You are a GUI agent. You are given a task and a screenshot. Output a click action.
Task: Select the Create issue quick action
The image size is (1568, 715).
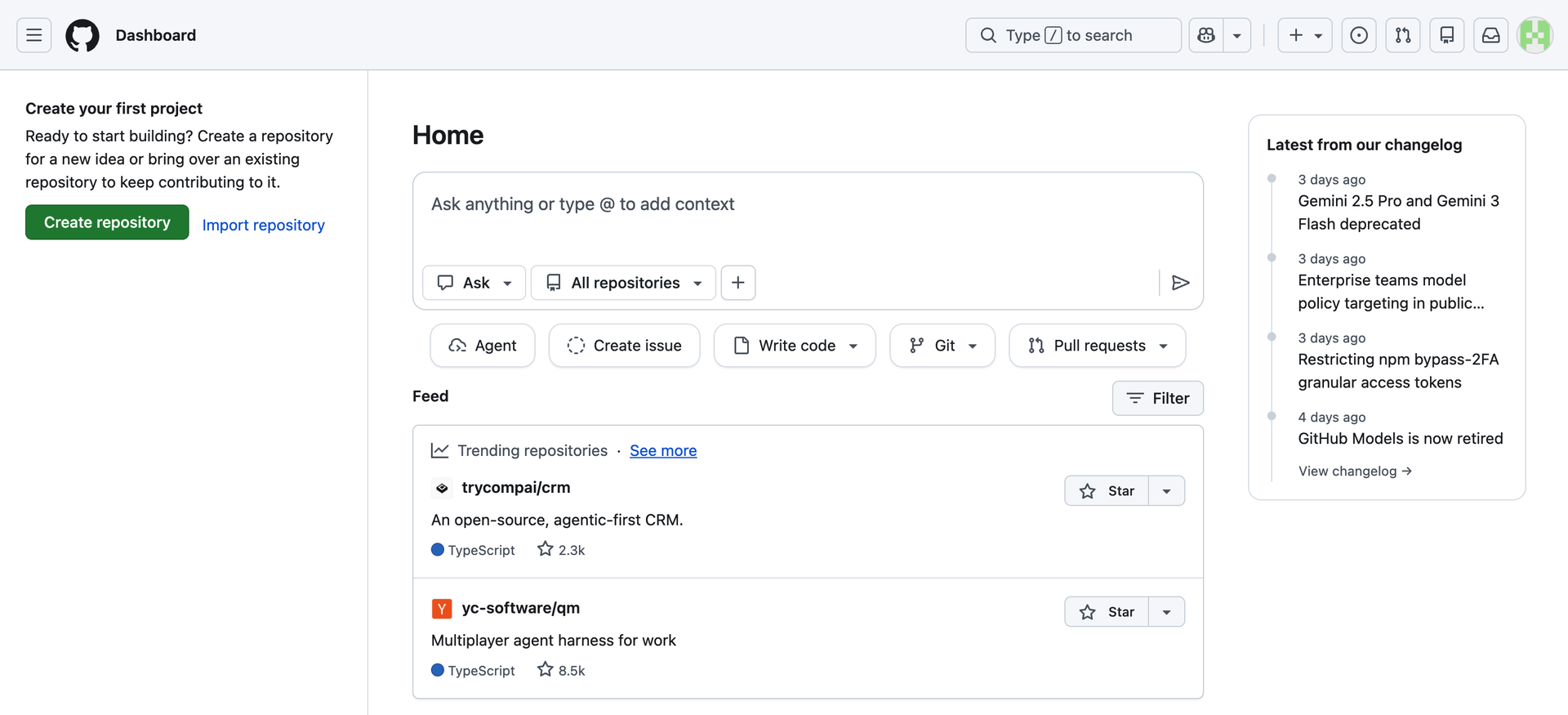pos(625,346)
